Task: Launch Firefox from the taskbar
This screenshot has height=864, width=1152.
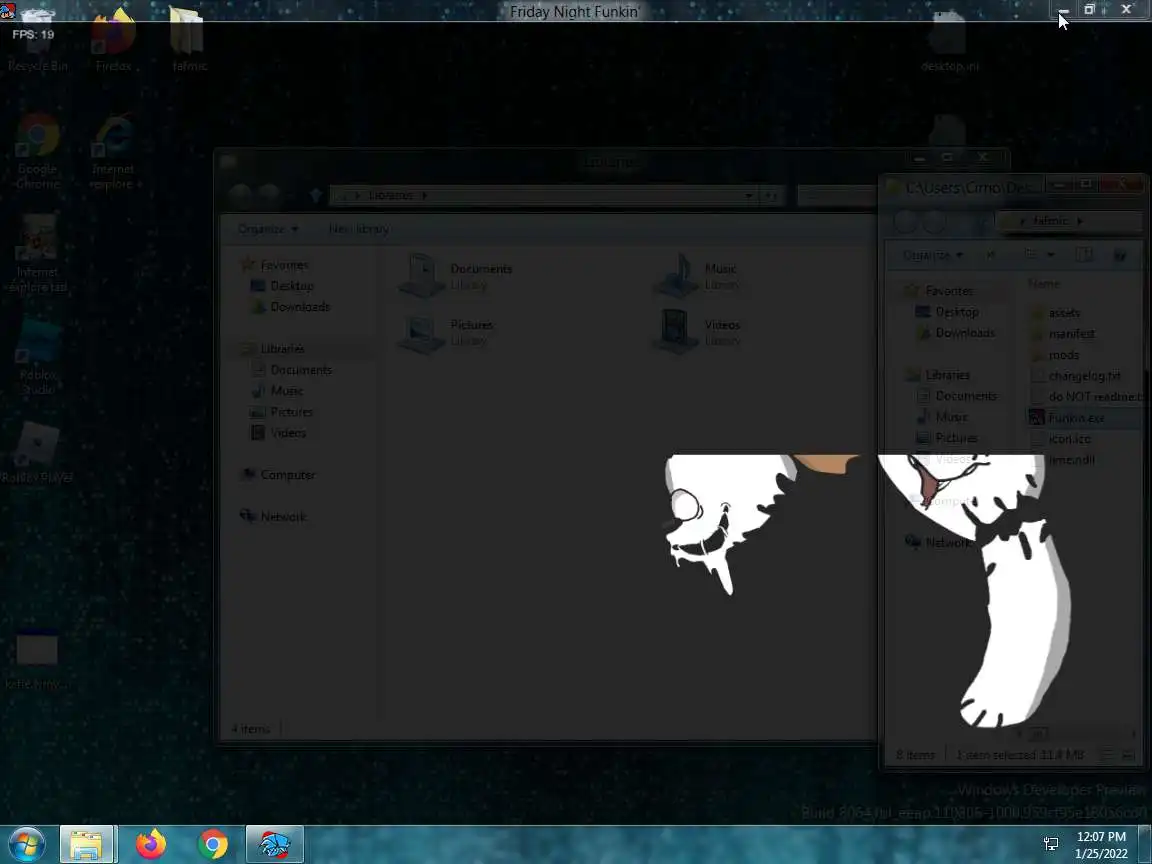Action: click(151, 844)
